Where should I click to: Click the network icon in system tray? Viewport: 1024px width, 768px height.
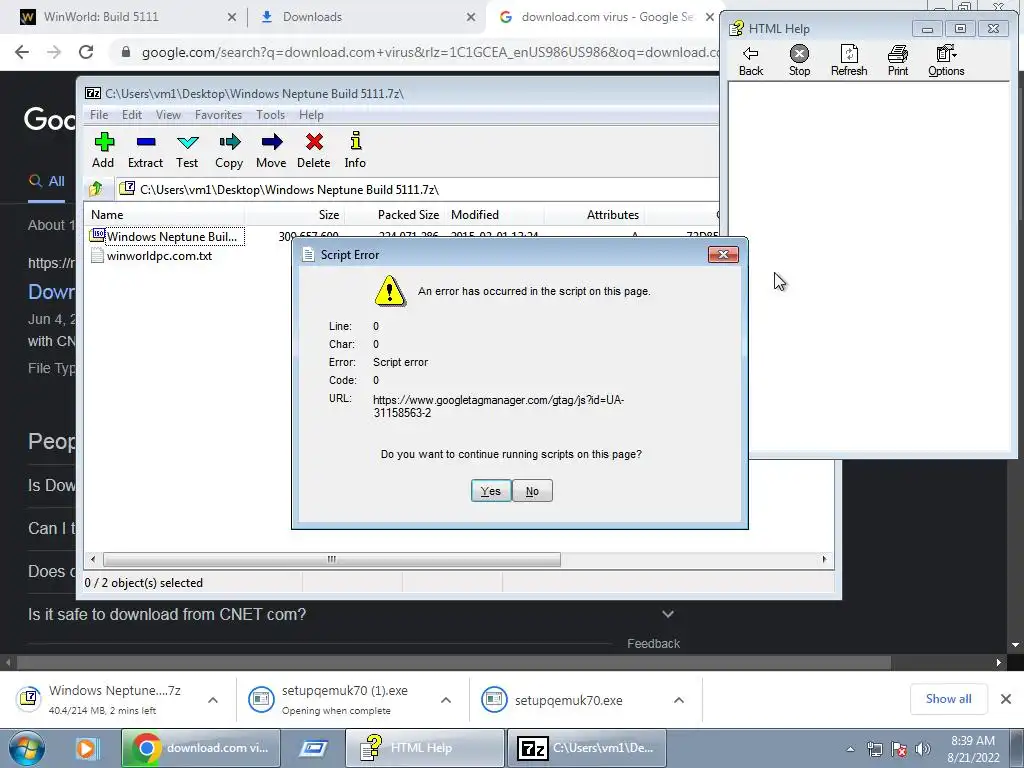[x=874, y=749]
